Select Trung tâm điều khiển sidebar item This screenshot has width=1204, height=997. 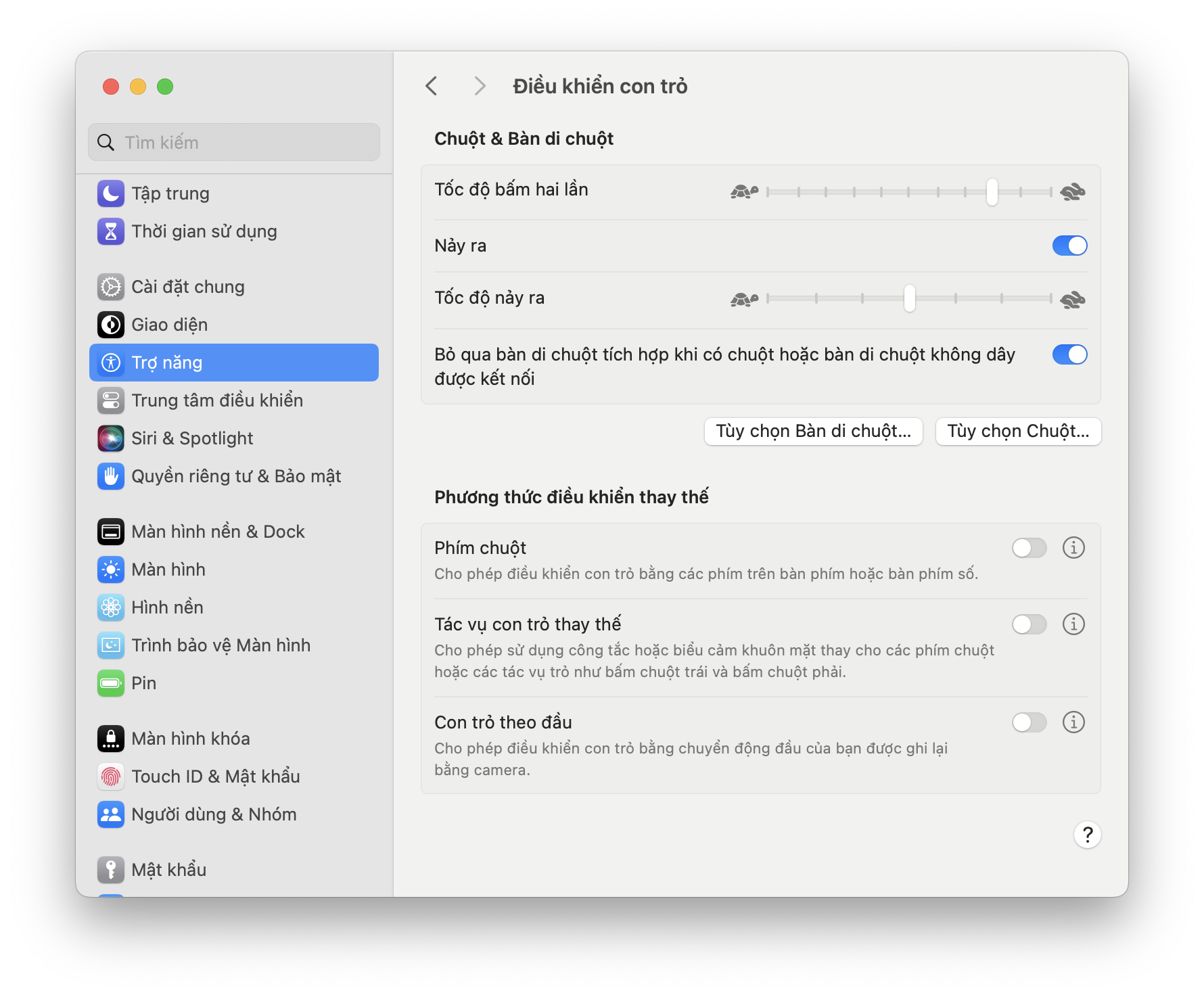(234, 400)
